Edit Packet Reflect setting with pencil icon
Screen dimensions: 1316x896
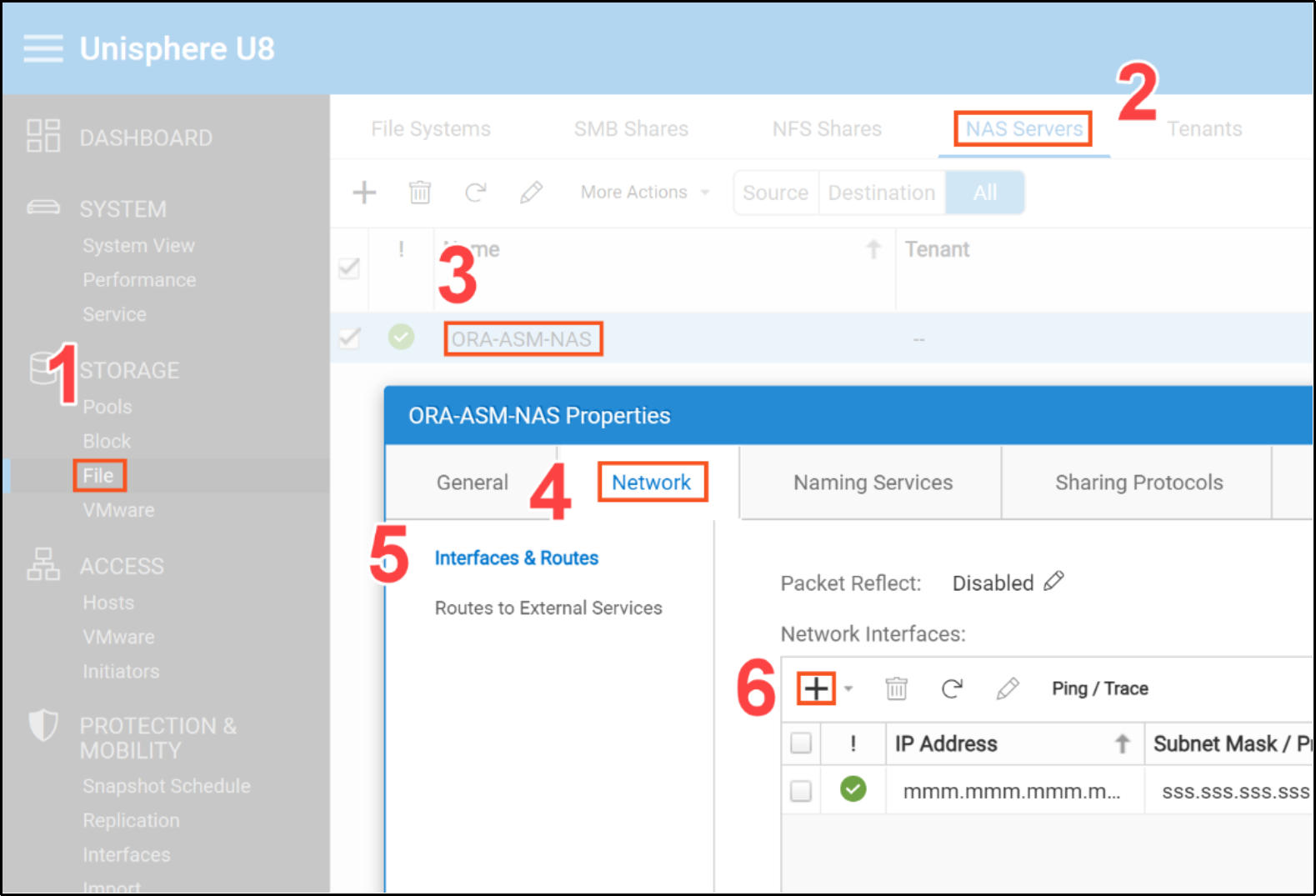coord(1054,581)
